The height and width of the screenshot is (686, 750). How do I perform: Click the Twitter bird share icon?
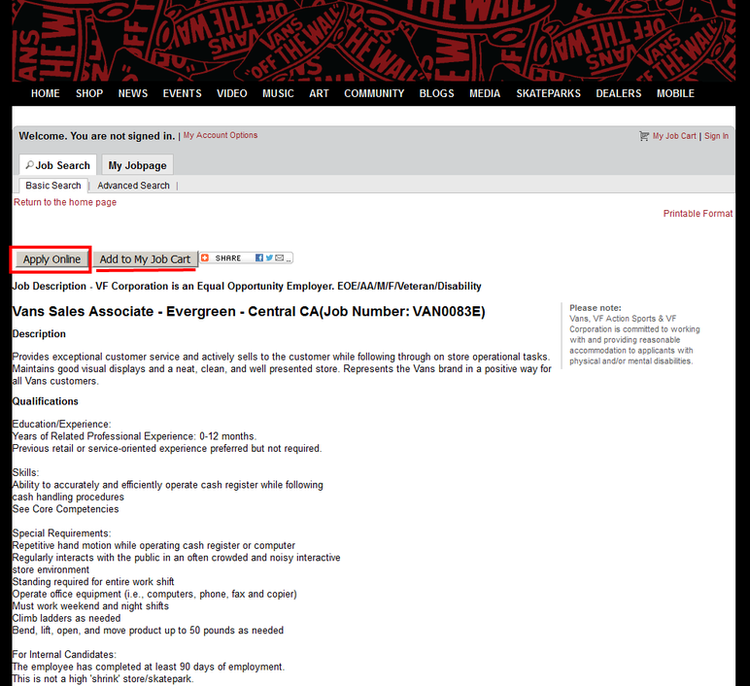tap(269, 258)
